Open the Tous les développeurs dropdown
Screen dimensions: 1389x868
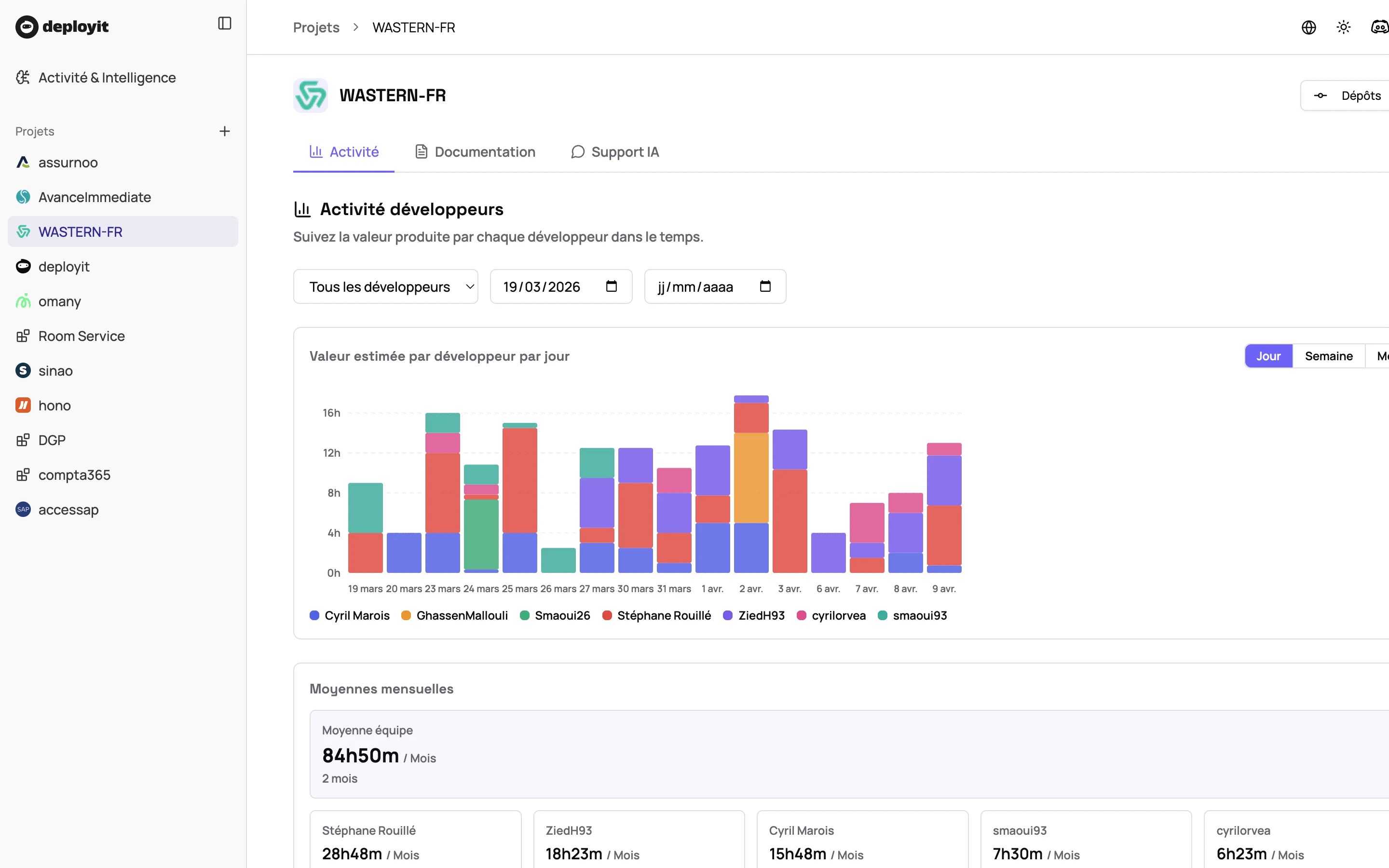(x=385, y=286)
